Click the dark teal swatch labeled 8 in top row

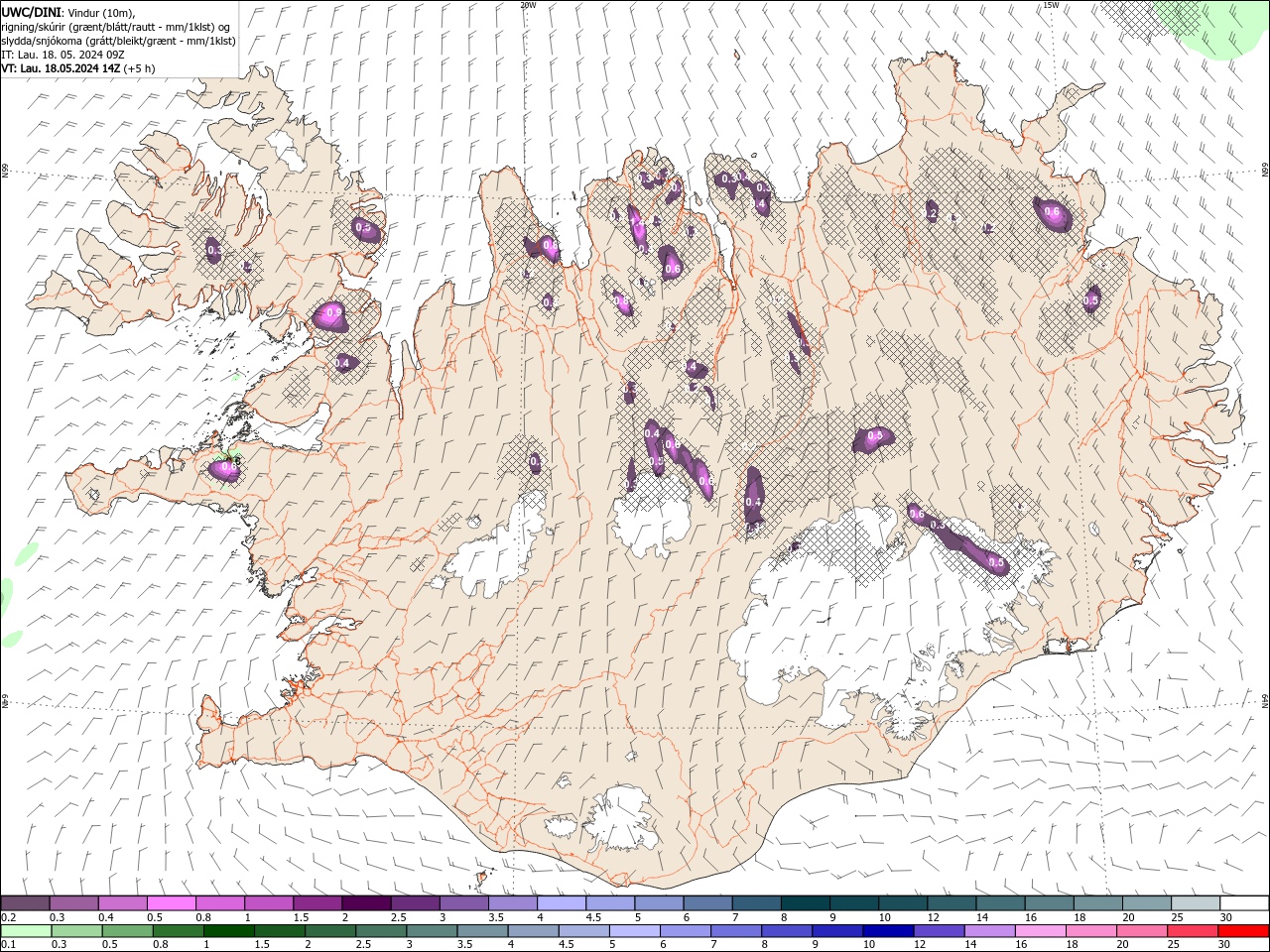[806, 903]
